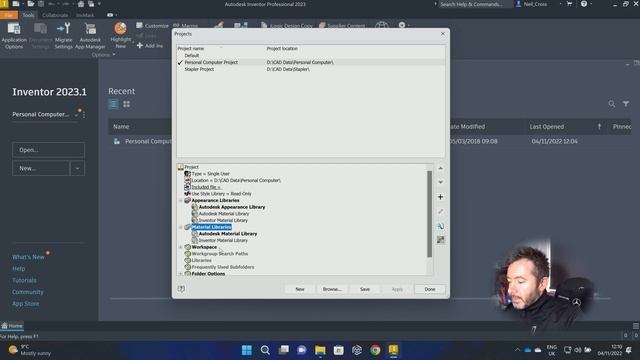Open the project options three-dot menu
The height and width of the screenshot is (360, 640).
pos(84,115)
